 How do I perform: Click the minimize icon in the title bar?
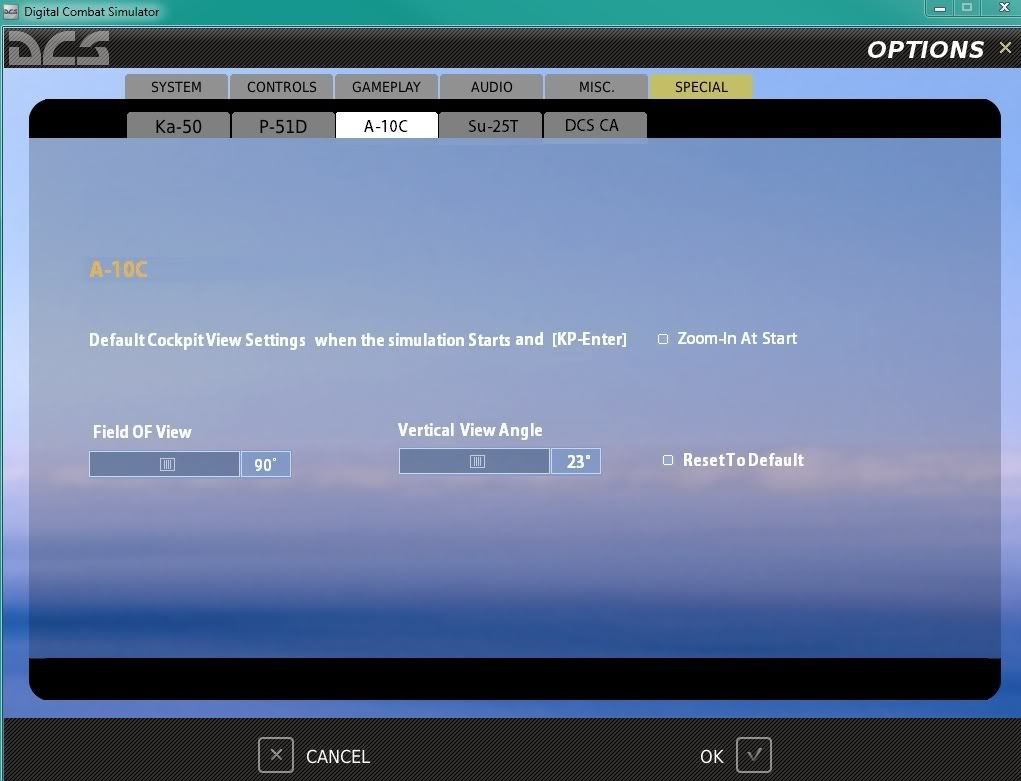[x=938, y=8]
